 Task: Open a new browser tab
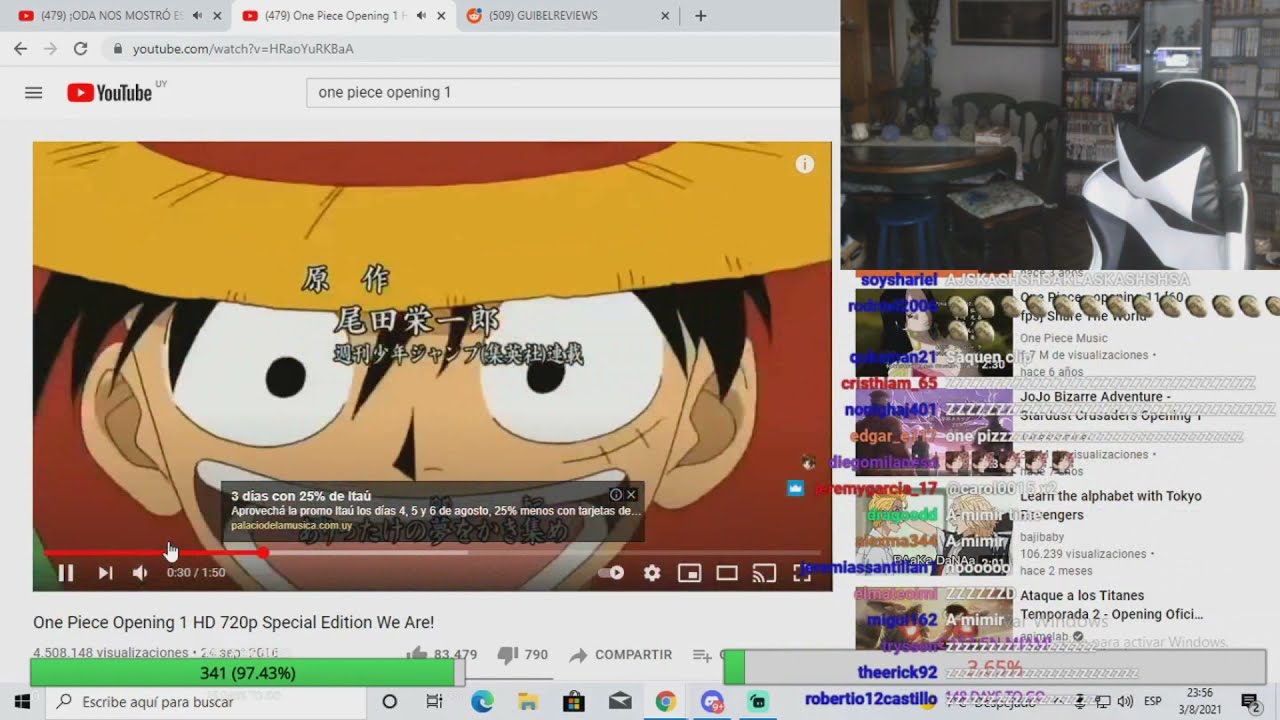tap(700, 16)
